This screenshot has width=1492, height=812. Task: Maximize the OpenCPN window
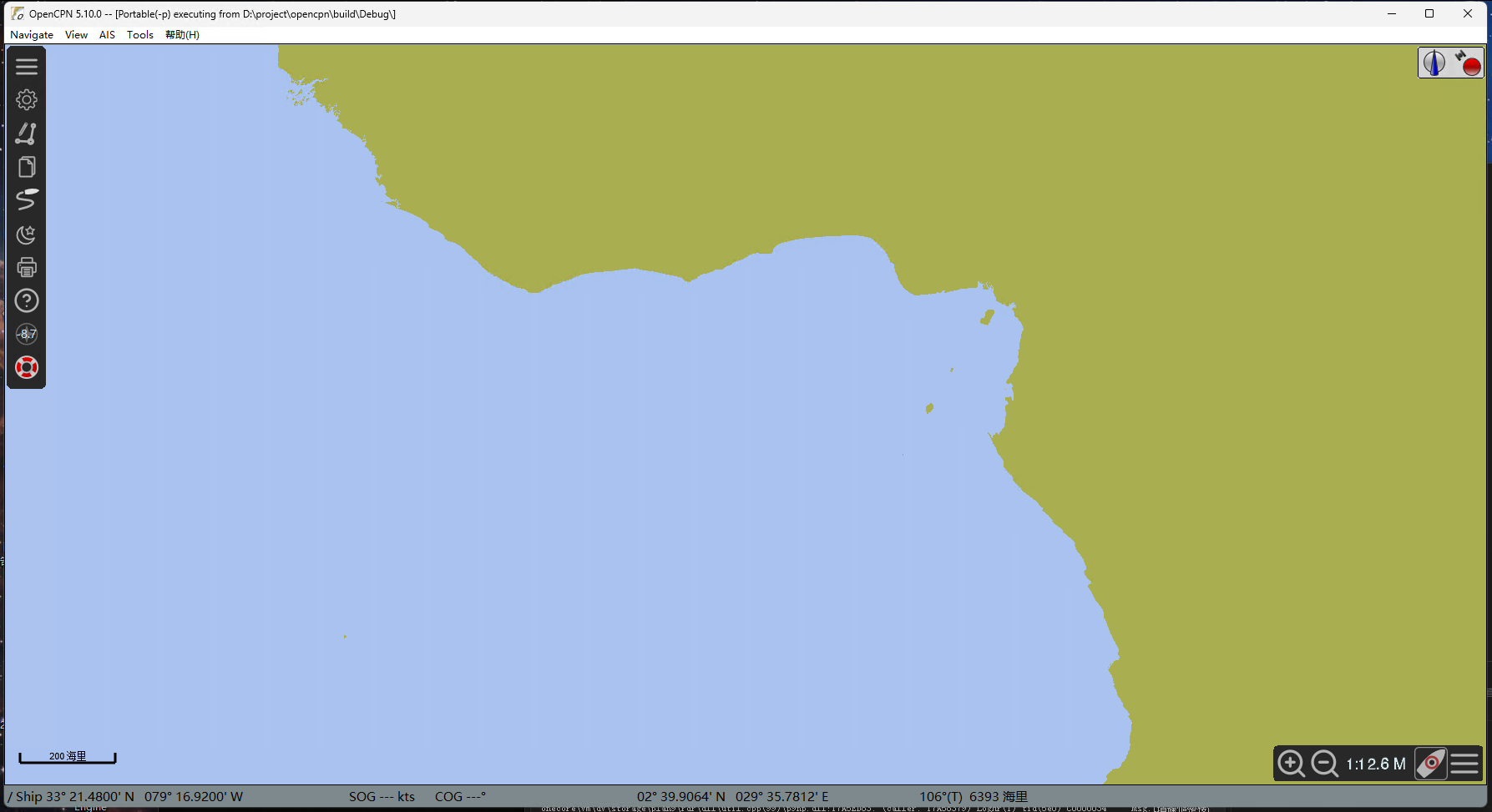(x=1429, y=14)
